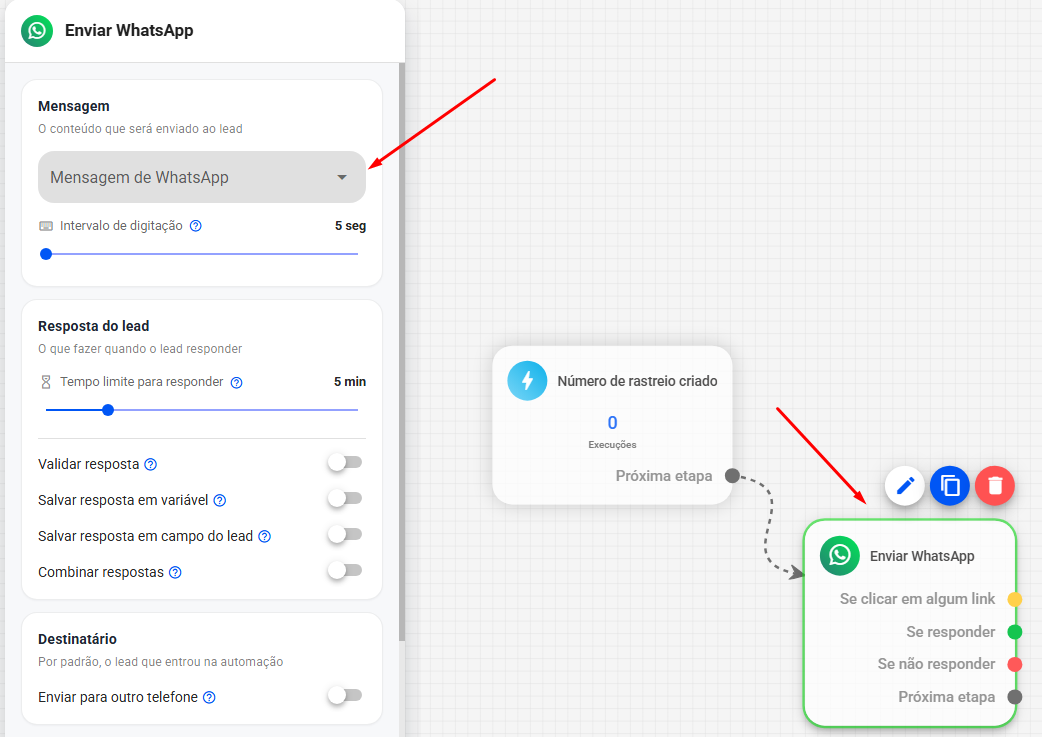Edit the Enviar WhatsApp node with pencil button

pyautogui.click(x=905, y=486)
